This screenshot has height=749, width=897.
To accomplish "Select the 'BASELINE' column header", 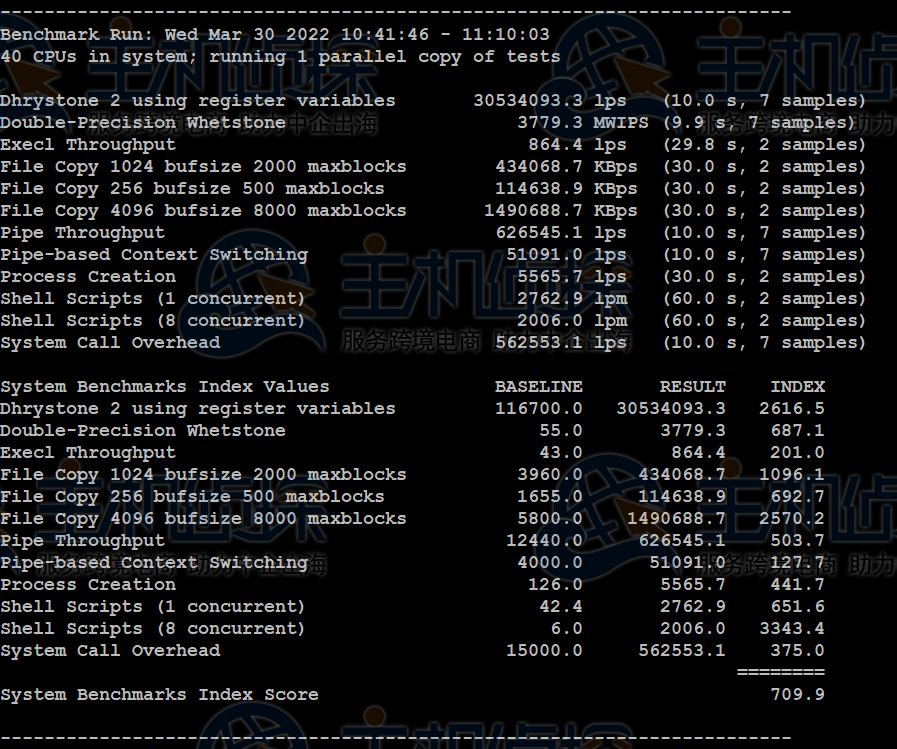I will 539,387.
